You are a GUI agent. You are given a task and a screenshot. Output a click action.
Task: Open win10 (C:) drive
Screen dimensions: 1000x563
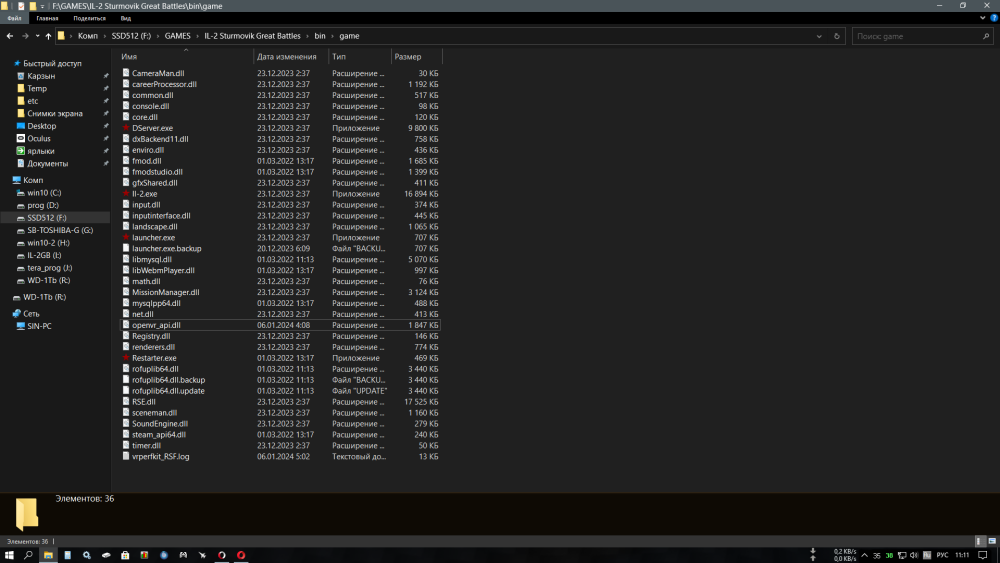(44, 193)
